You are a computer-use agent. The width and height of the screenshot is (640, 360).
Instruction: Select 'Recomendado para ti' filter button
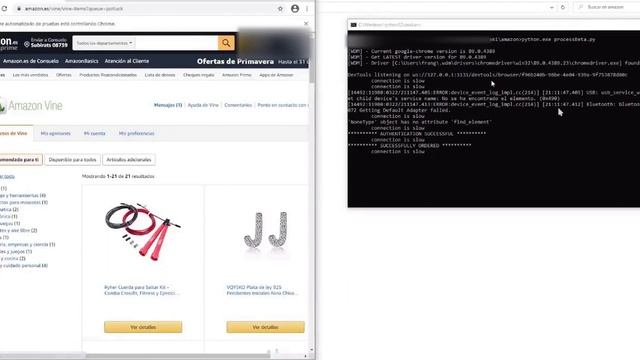point(20,160)
